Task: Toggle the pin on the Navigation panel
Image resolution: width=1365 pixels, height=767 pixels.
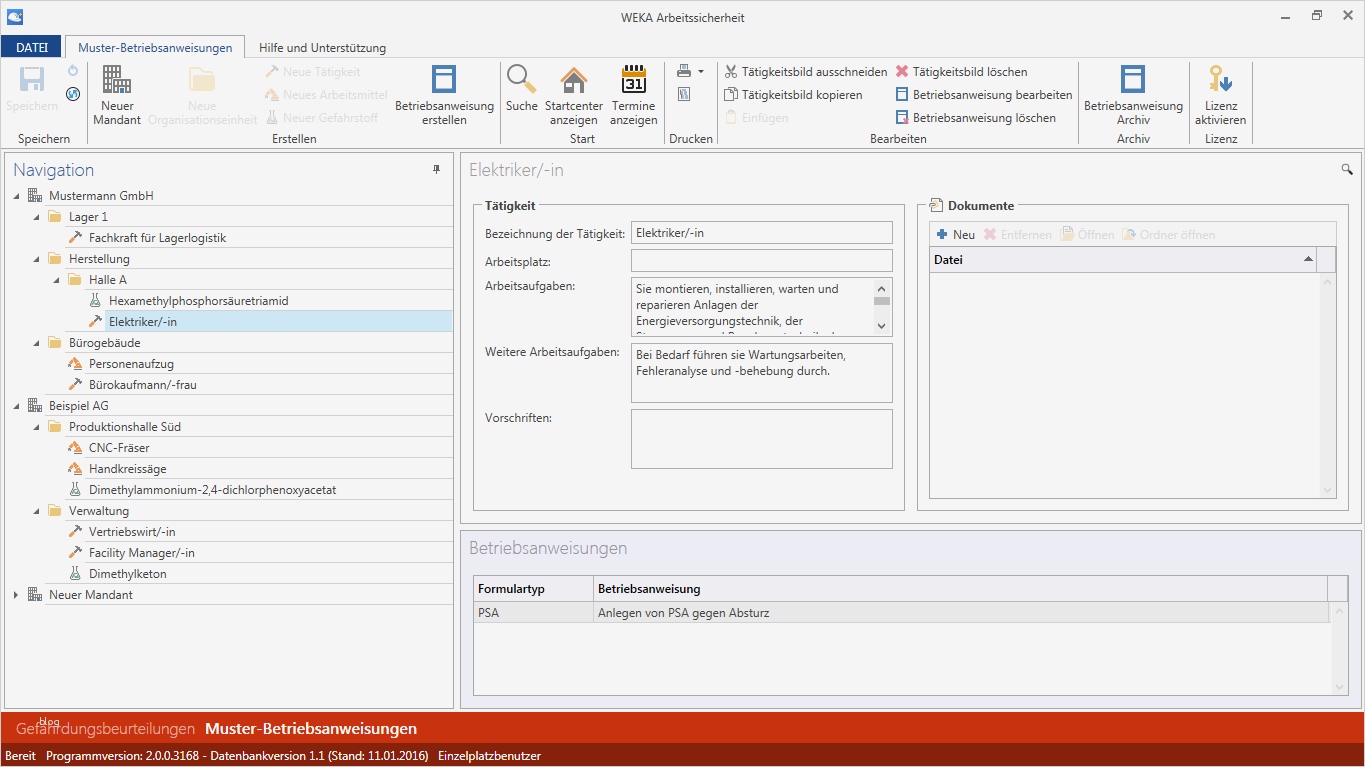Action: (437, 170)
